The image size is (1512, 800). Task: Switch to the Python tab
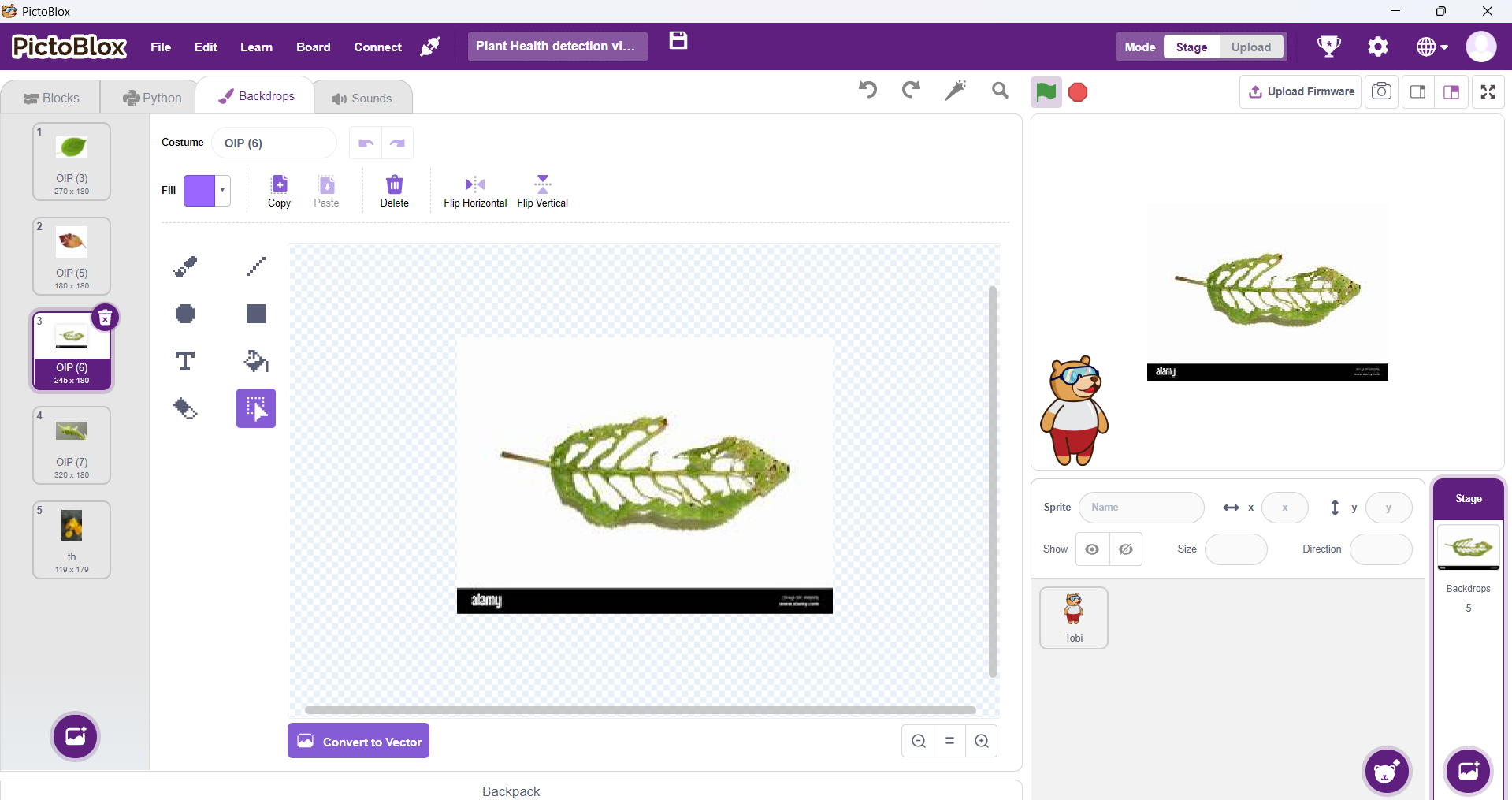coord(152,98)
